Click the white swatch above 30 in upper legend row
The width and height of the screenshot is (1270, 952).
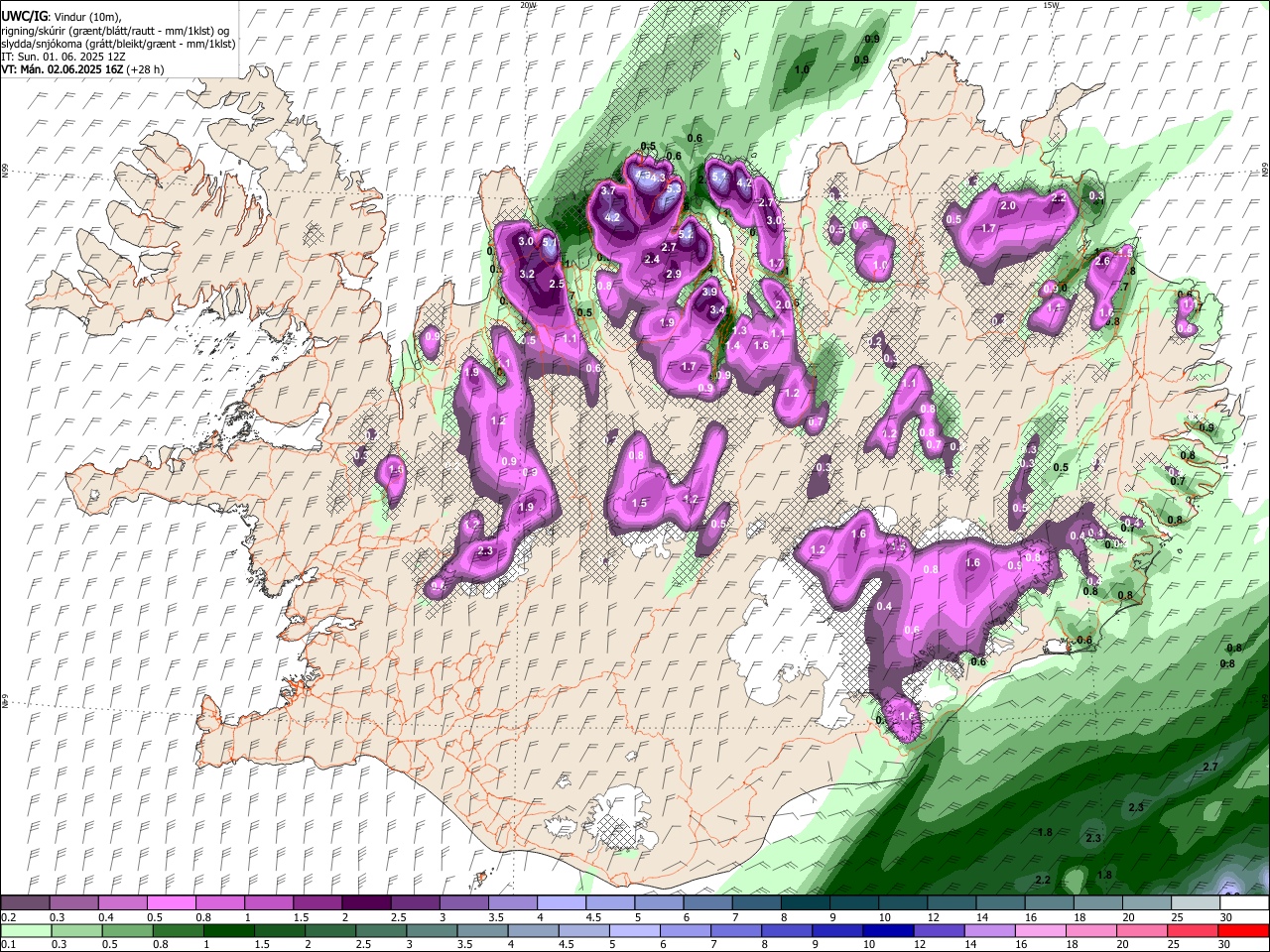click(x=1243, y=903)
